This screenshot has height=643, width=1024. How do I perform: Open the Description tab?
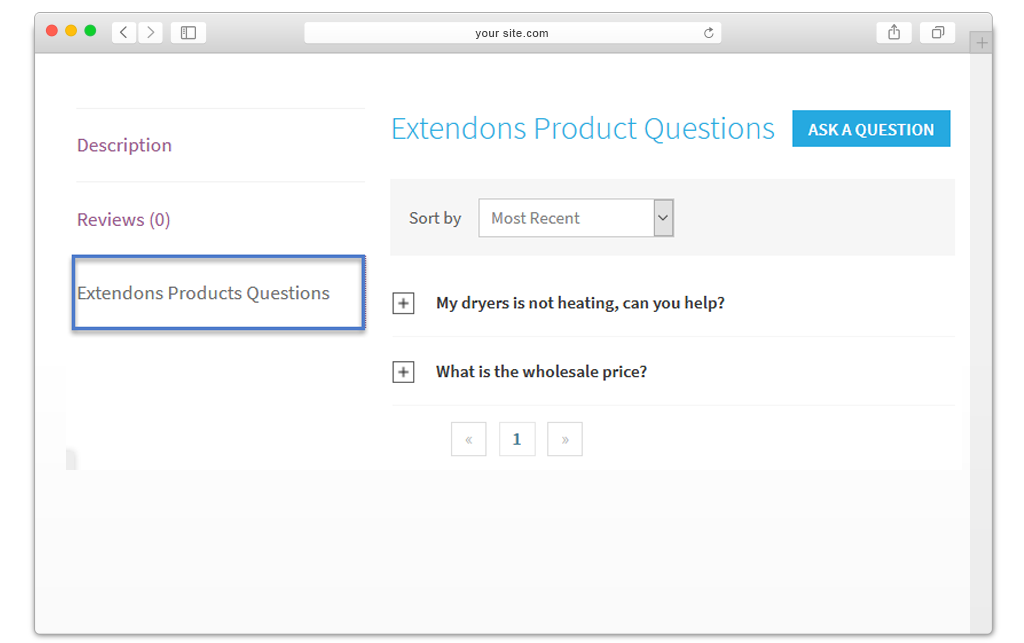(124, 145)
